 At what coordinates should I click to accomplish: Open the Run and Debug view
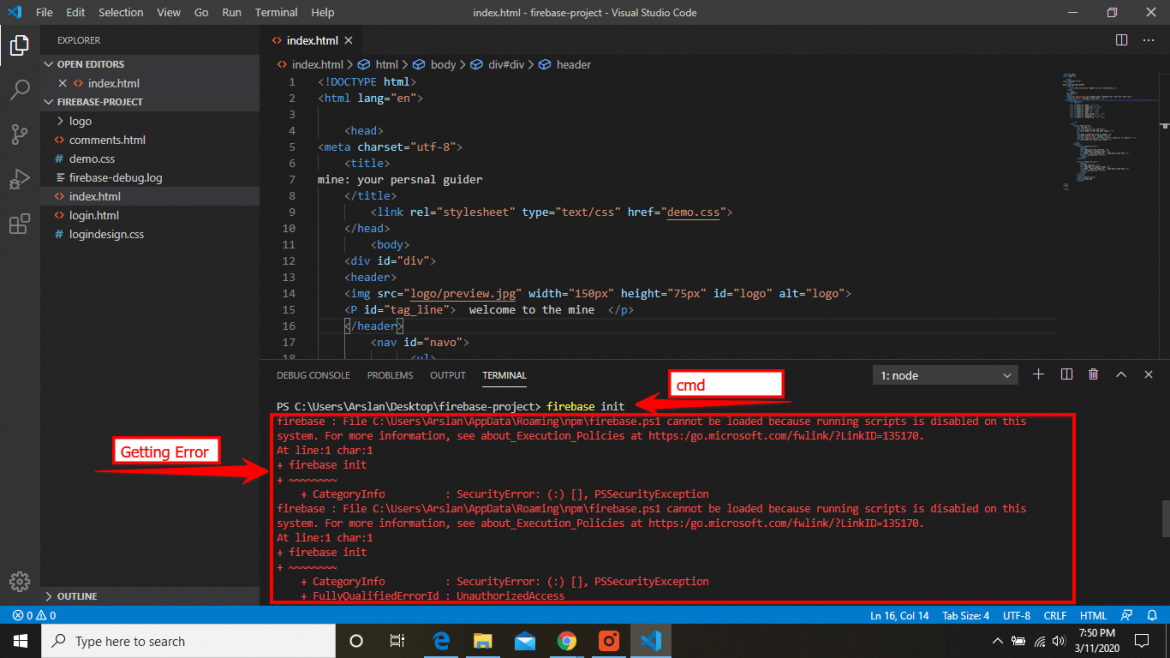19,180
